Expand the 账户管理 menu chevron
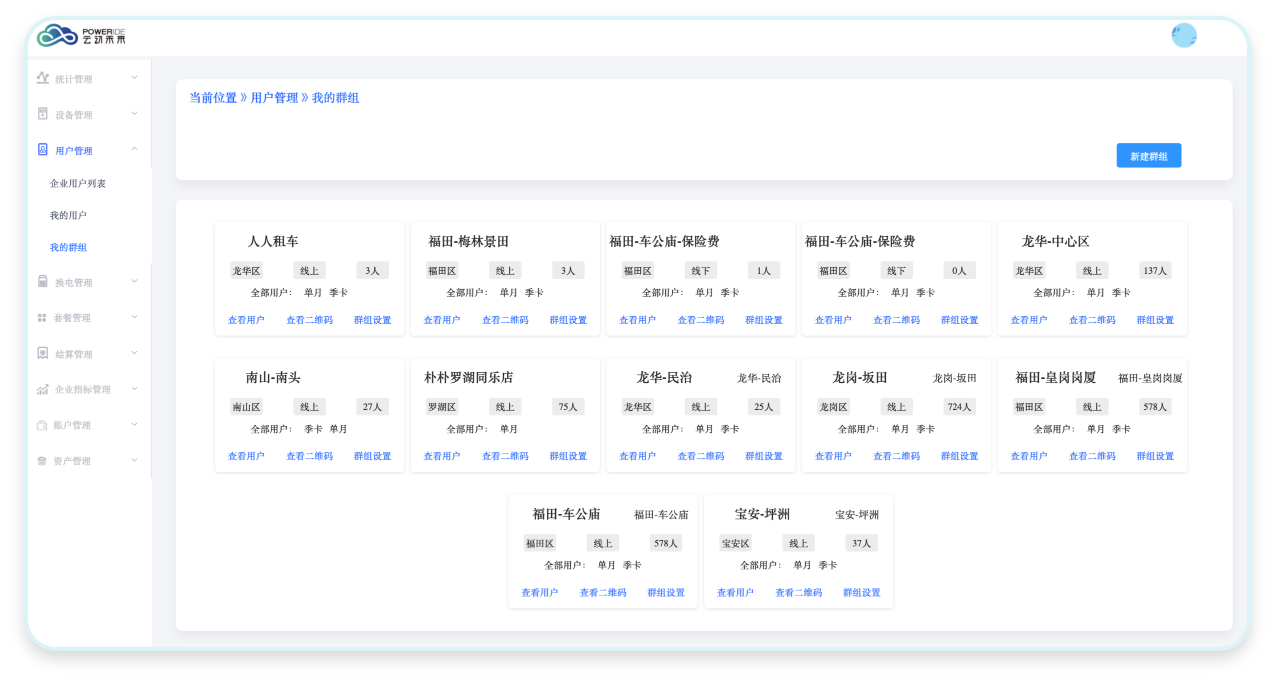Viewport: 1275px width, 683px height. 135,424
